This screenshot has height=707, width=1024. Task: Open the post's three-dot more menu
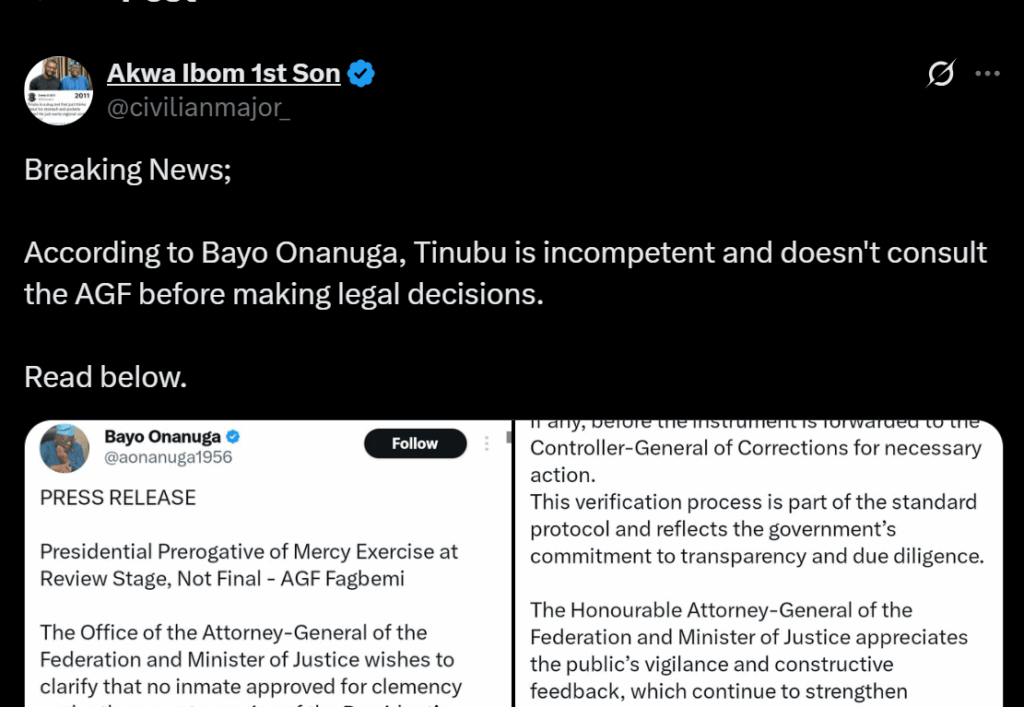click(x=987, y=74)
